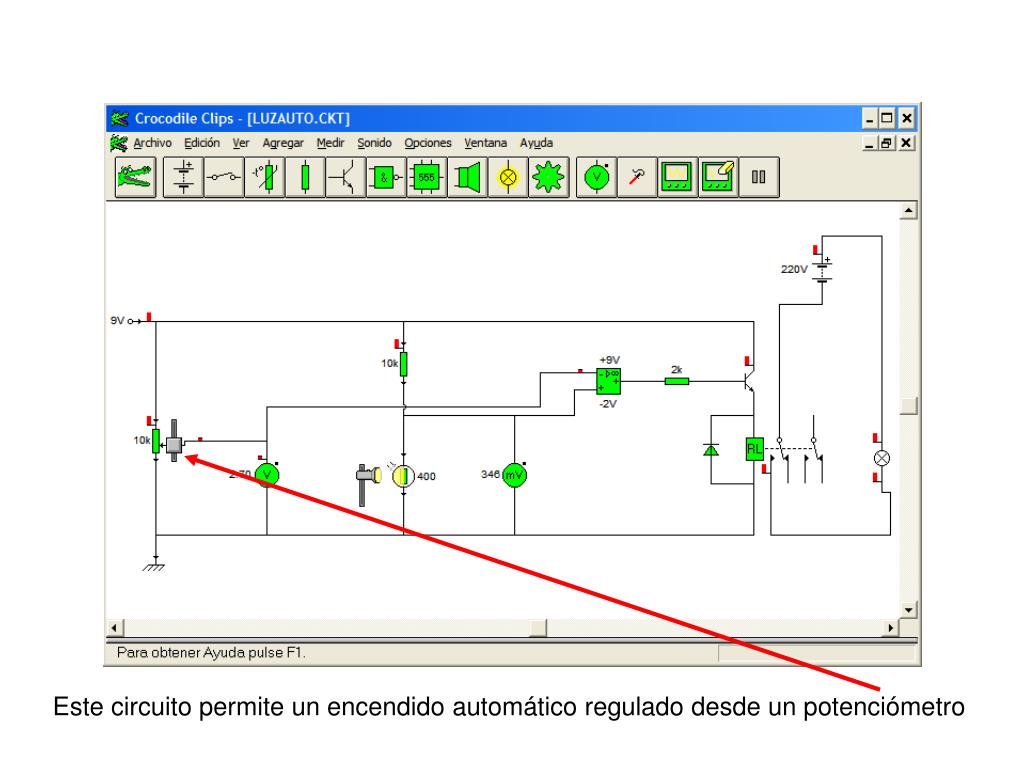Open the speaker sound outputs icon
This screenshot has height=768, width=1024.
click(x=468, y=177)
